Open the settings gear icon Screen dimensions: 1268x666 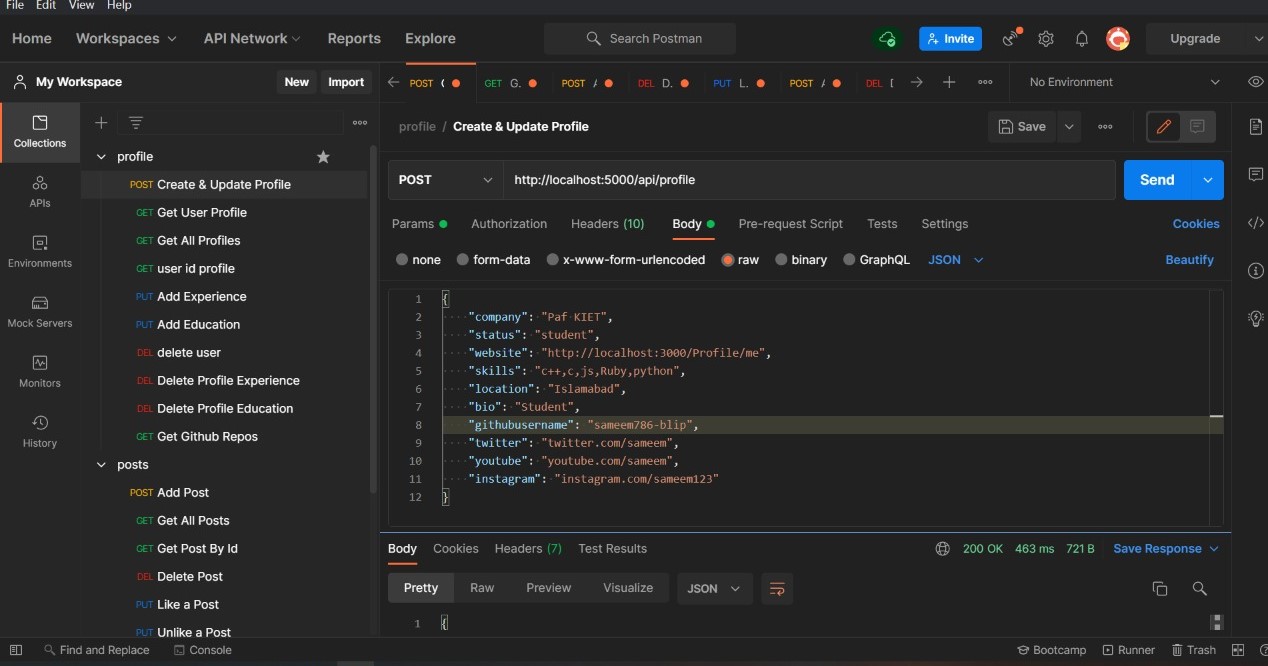click(1046, 39)
